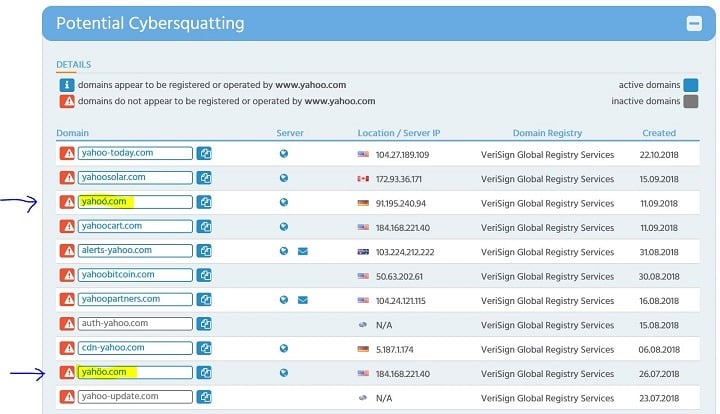Sort by the Created column header
Screen dimensions: 720x414
coord(658,133)
